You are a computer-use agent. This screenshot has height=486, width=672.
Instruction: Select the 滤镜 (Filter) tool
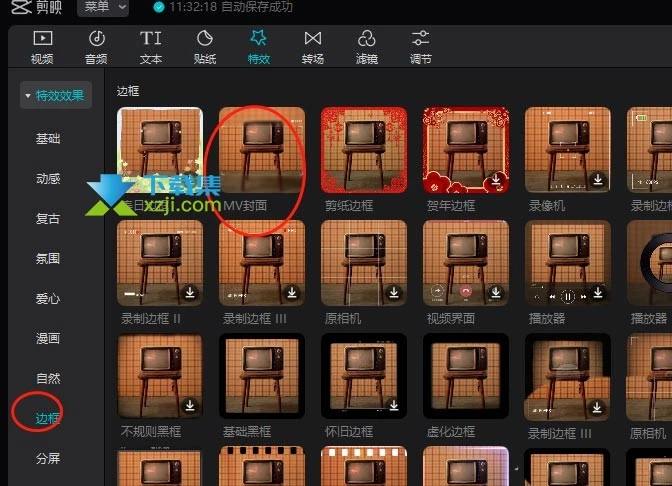pos(367,46)
